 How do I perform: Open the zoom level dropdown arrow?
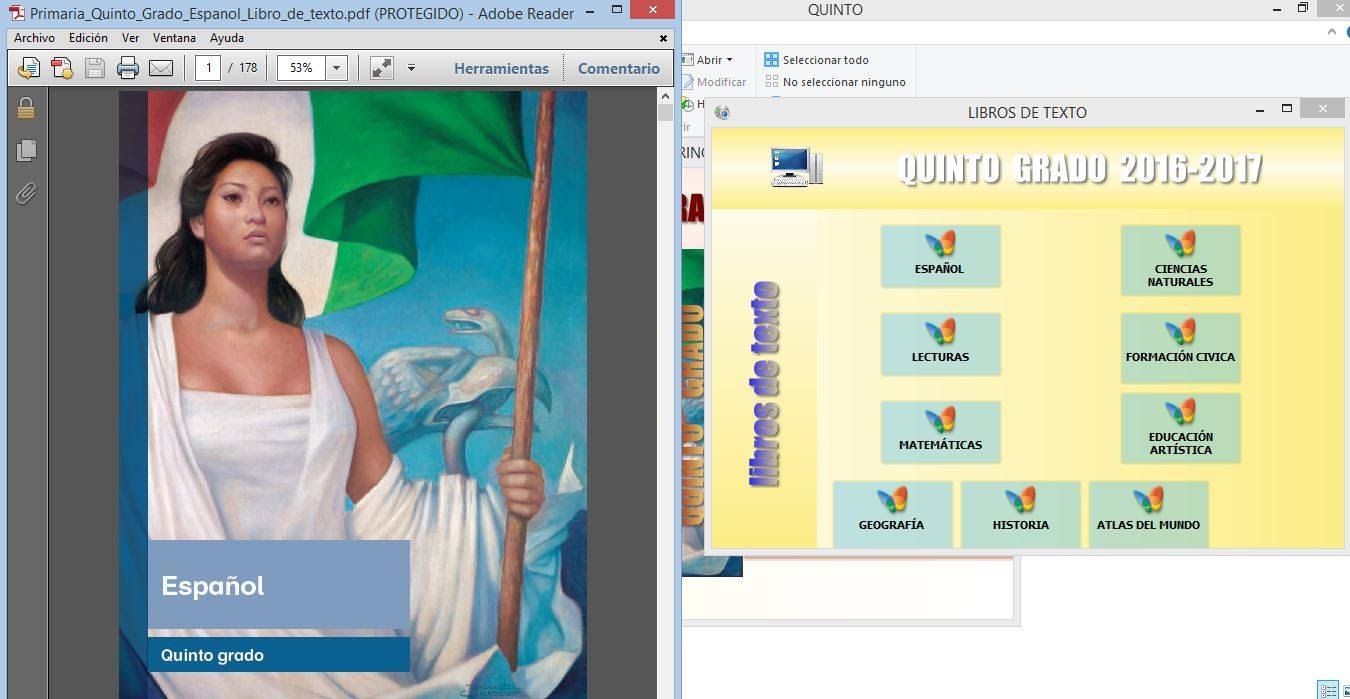click(336, 68)
